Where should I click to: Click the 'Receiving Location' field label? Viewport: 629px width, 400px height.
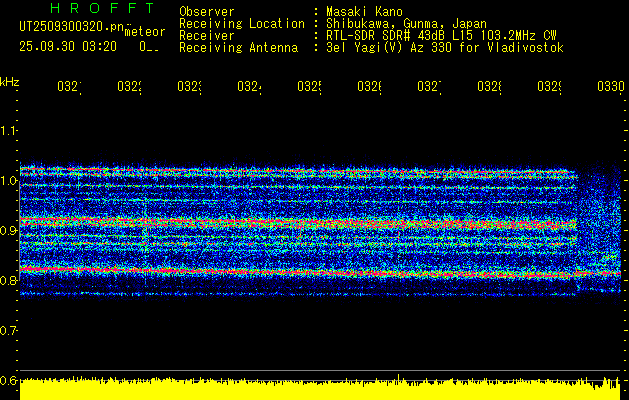(x=241, y=23)
